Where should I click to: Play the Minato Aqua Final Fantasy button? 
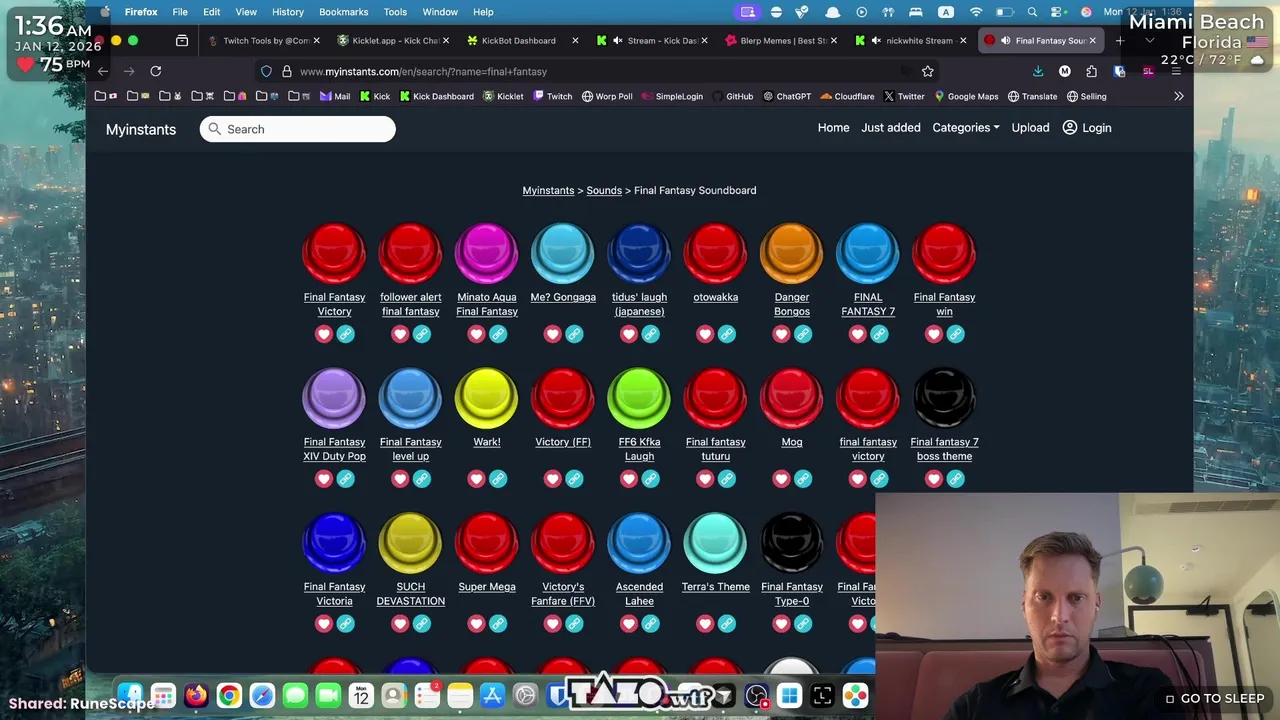(x=487, y=254)
